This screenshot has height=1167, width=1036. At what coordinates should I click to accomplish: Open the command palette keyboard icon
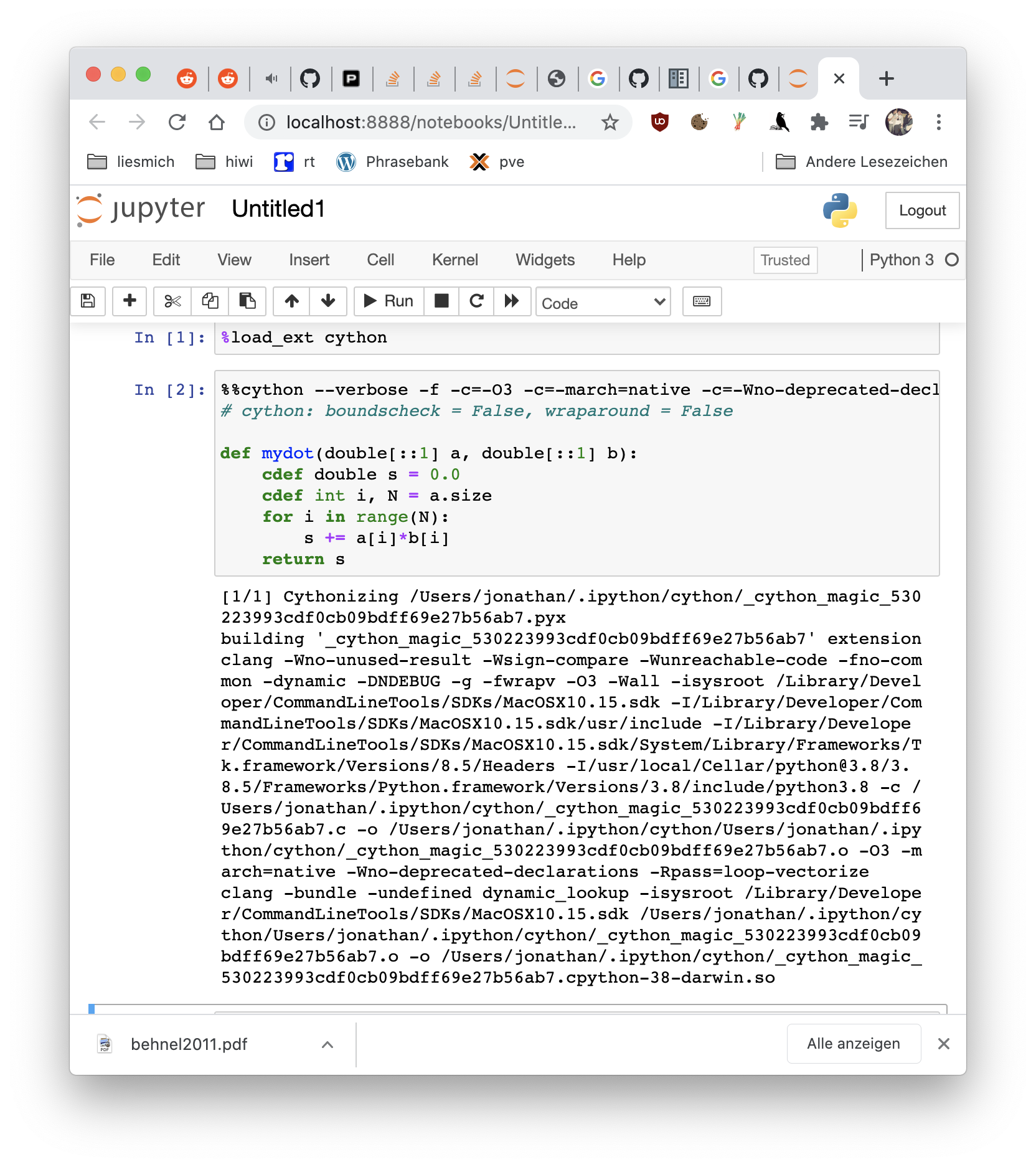702,301
